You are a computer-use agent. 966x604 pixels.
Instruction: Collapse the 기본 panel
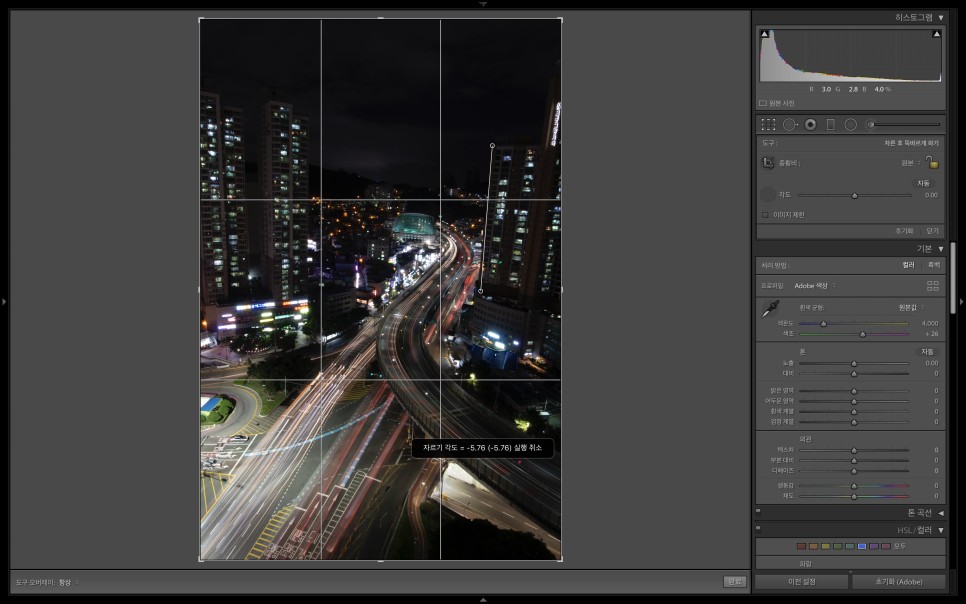click(x=941, y=249)
